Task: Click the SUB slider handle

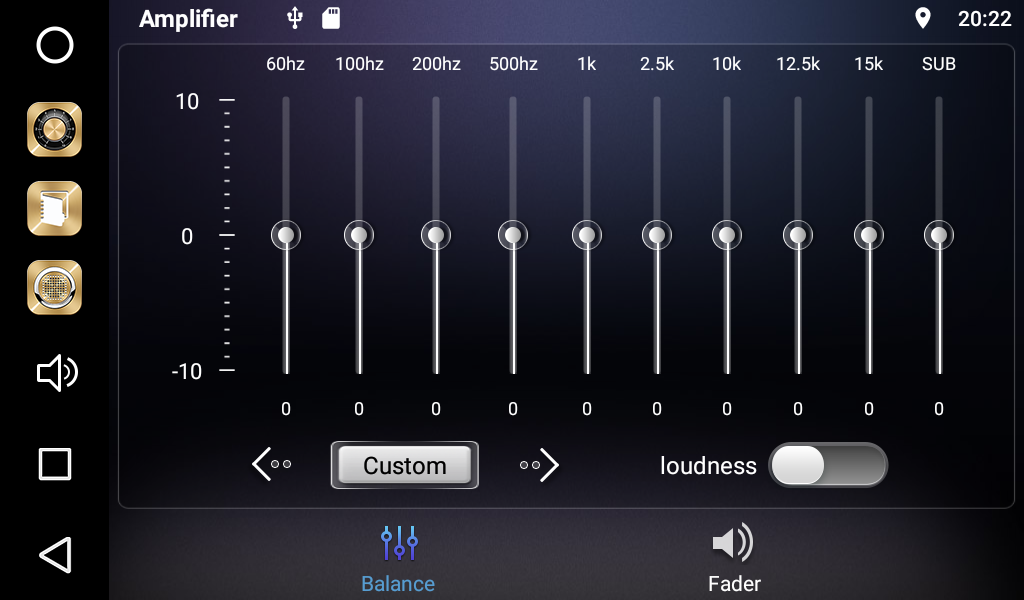Action: tap(939, 235)
